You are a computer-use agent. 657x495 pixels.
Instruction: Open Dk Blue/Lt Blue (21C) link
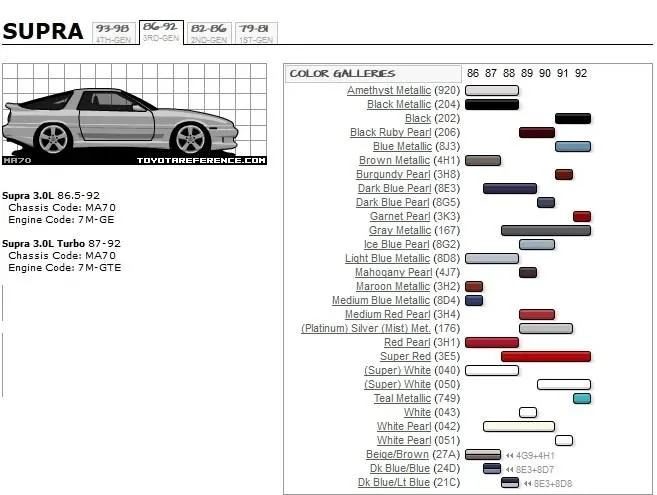pos(394,483)
